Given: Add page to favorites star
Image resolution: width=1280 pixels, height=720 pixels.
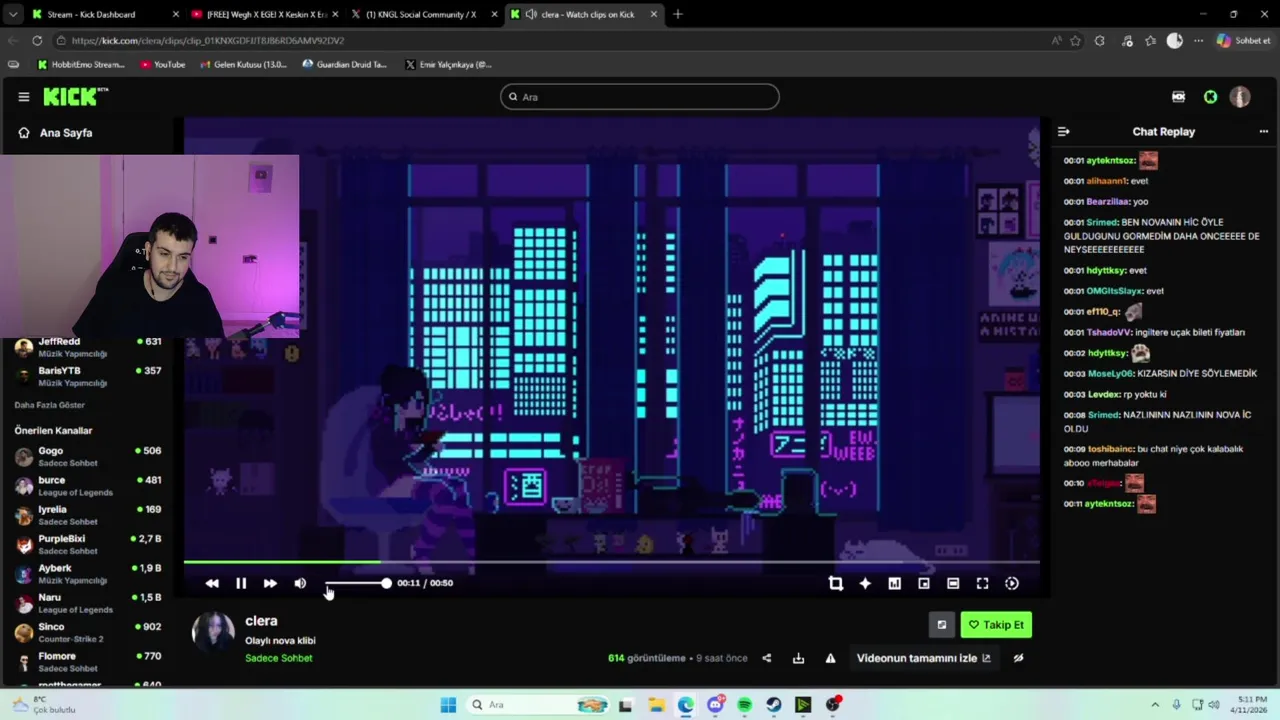Looking at the screenshot, I should click(x=1075, y=40).
